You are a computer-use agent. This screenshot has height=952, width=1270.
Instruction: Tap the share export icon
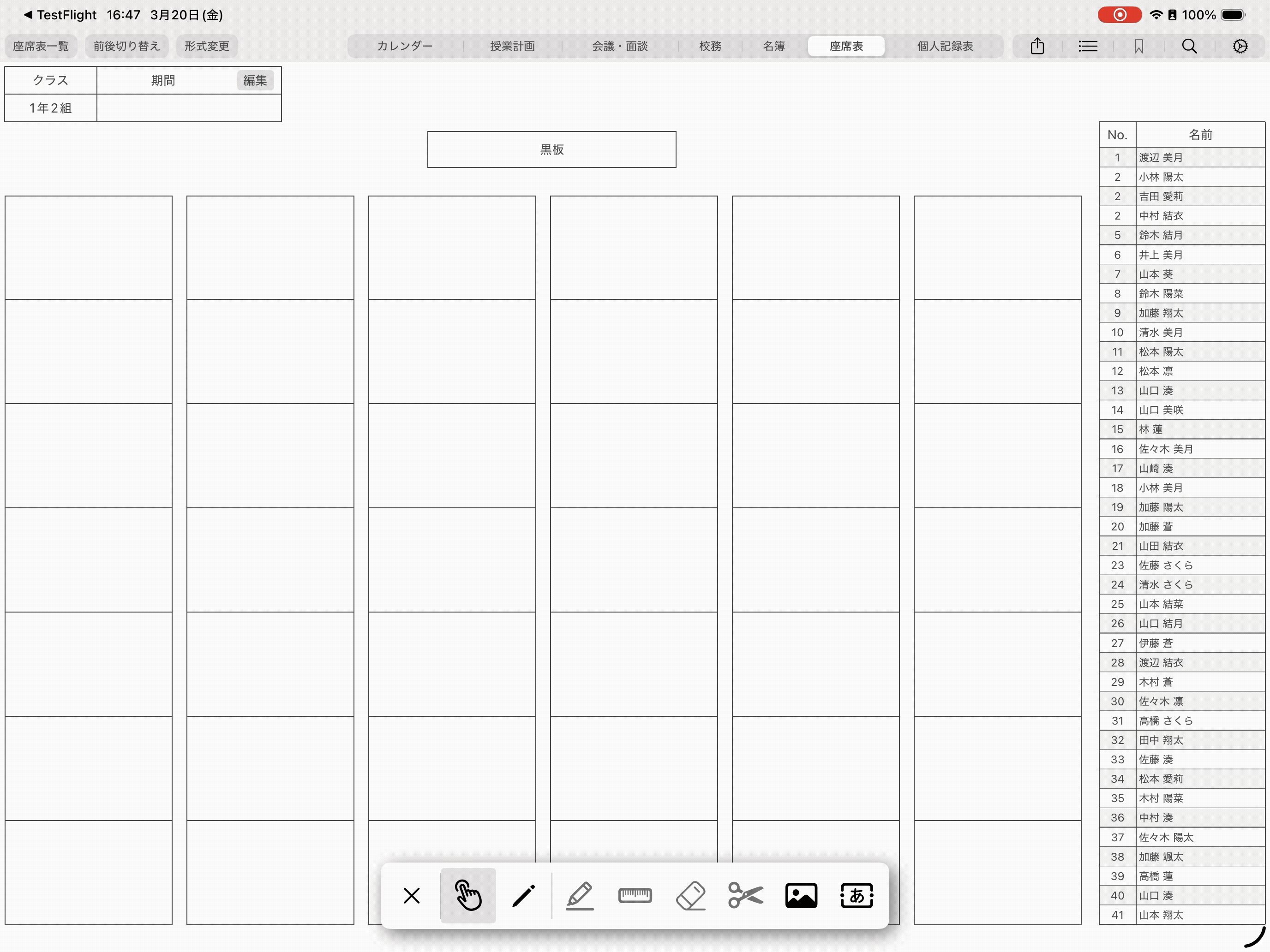coord(1037,46)
